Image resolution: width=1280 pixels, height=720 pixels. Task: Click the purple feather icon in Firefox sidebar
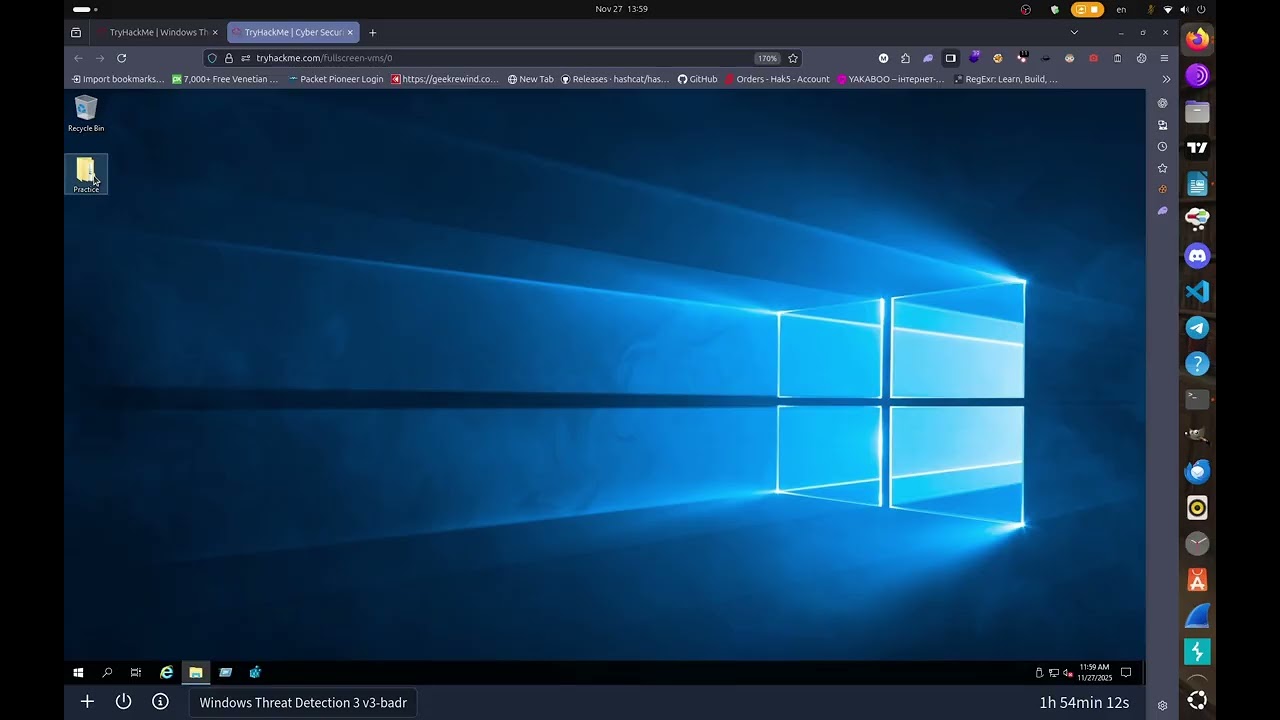pyautogui.click(x=1162, y=211)
